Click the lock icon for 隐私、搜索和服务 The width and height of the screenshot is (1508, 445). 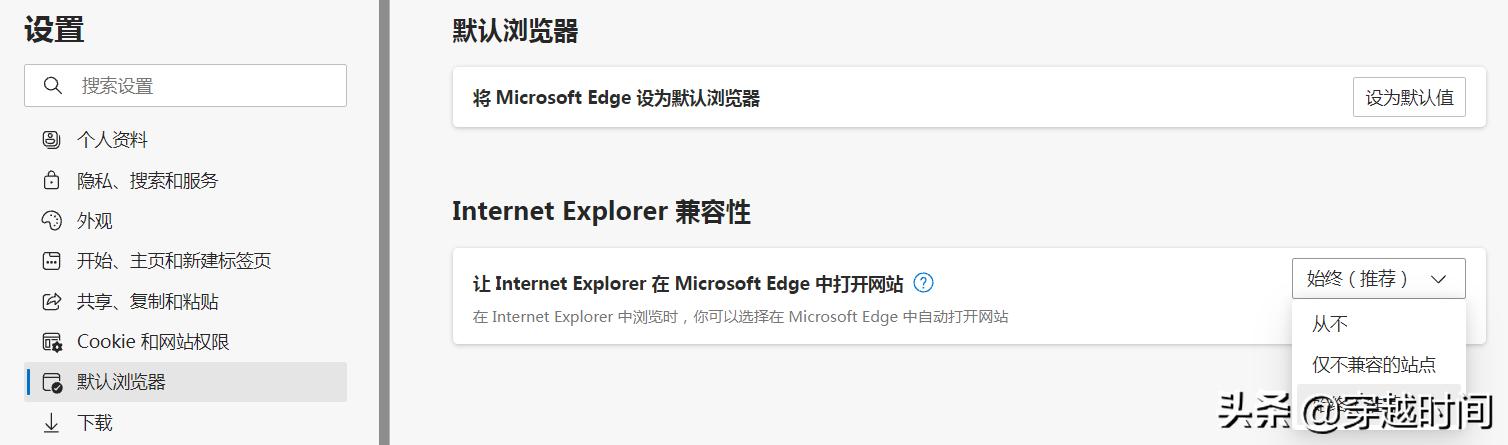click(x=52, y=181)
